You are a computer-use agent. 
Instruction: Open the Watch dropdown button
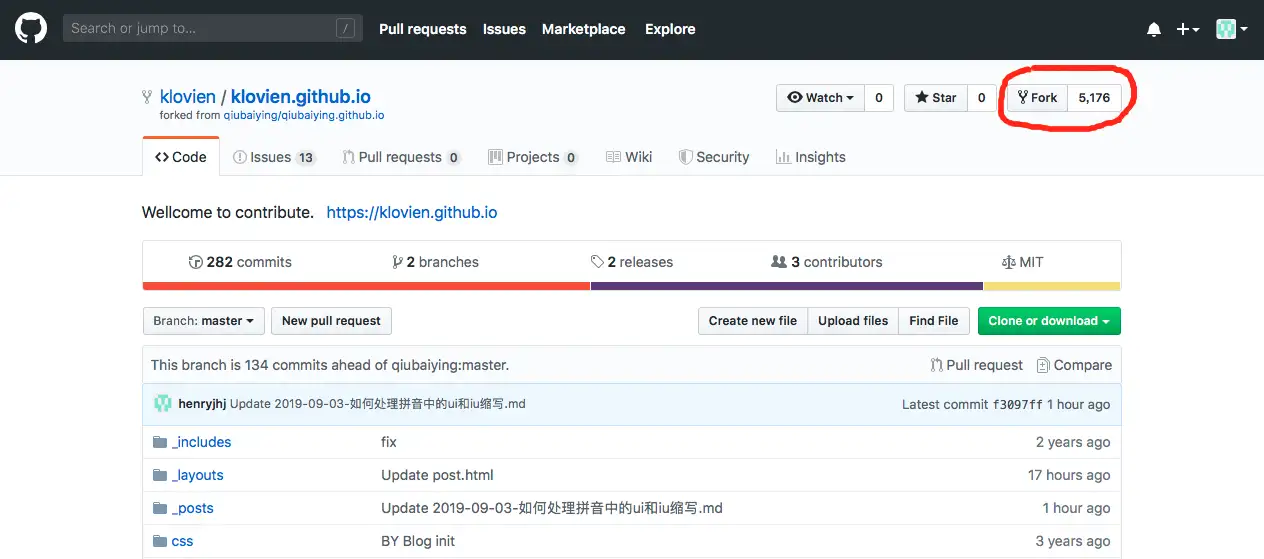(820, 97)
